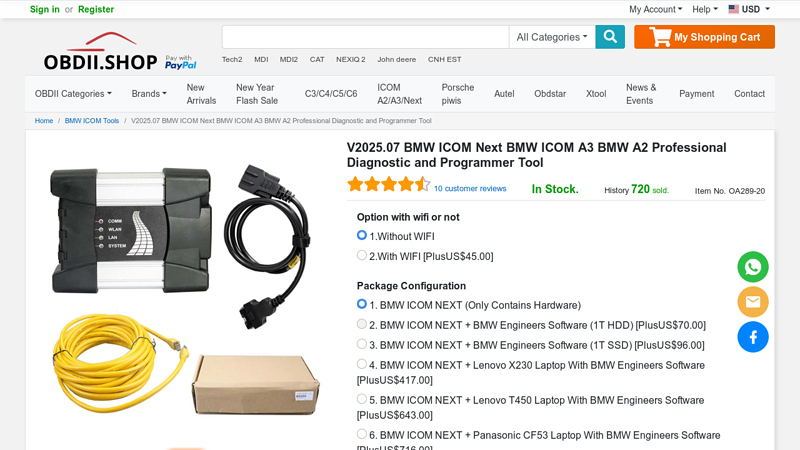The height and width of the screenshot is (450, 800).
Task: Open the Obdstar menu item
Action: coord(550,94)
